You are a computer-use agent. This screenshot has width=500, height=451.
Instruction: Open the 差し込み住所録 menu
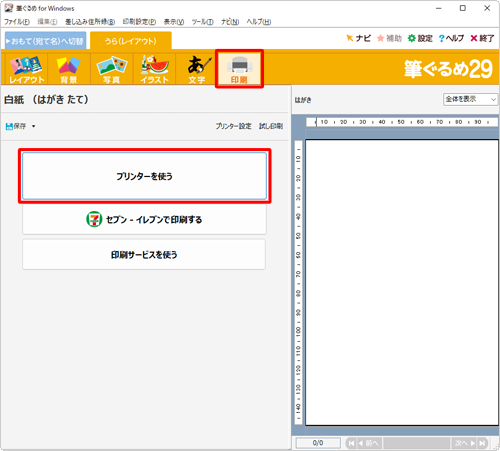(90, 22)
